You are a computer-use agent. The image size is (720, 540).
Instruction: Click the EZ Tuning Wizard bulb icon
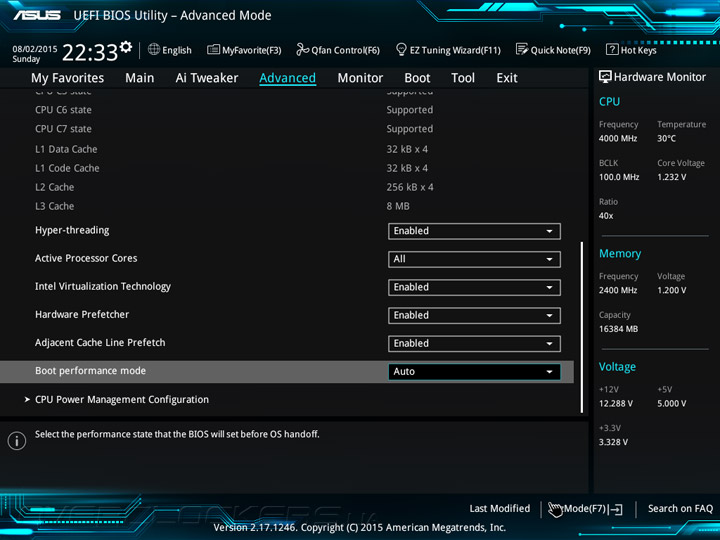(x=401, y=49)
